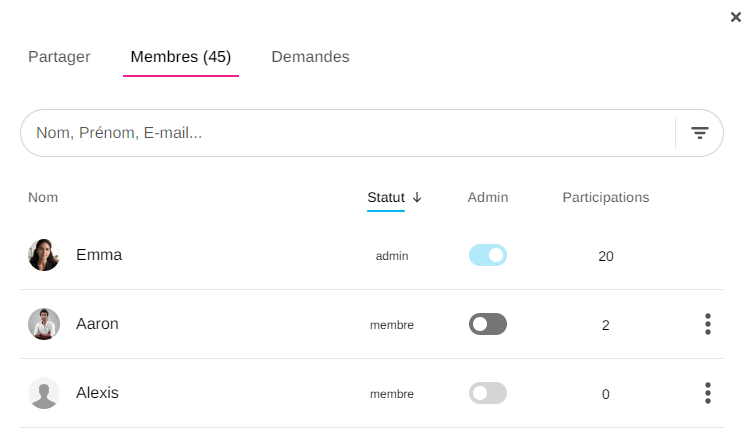Screen dimensions: 750x438
Task: Open Alexis's three-dot options menu
Action: 708,393
